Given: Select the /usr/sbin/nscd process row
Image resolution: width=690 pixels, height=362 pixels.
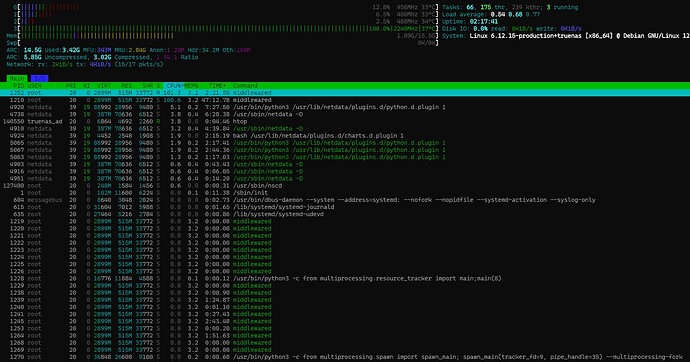Looking at the screenshot, I should (345, 186).
